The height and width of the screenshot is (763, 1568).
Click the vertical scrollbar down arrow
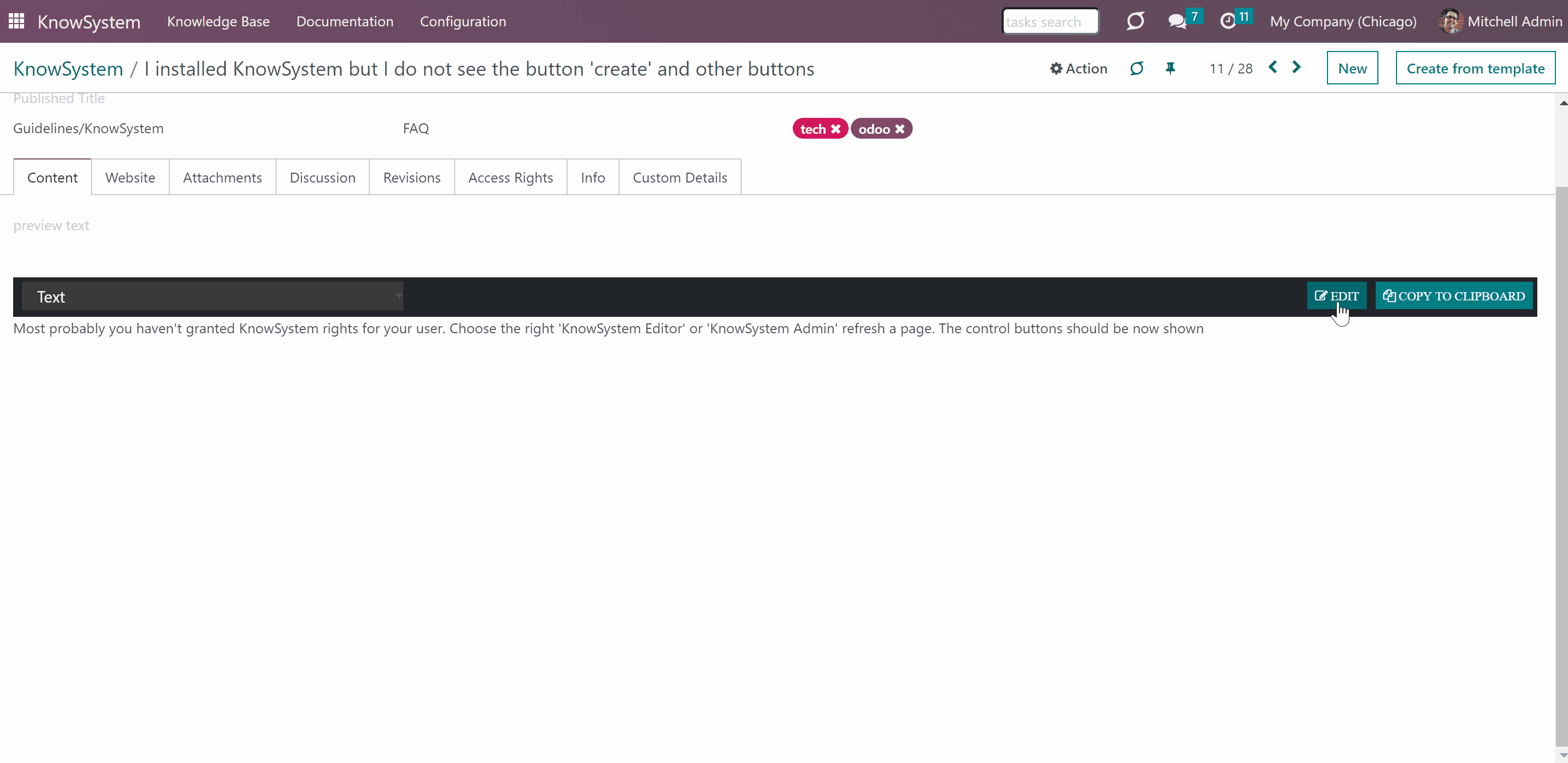coord(1562,756)
